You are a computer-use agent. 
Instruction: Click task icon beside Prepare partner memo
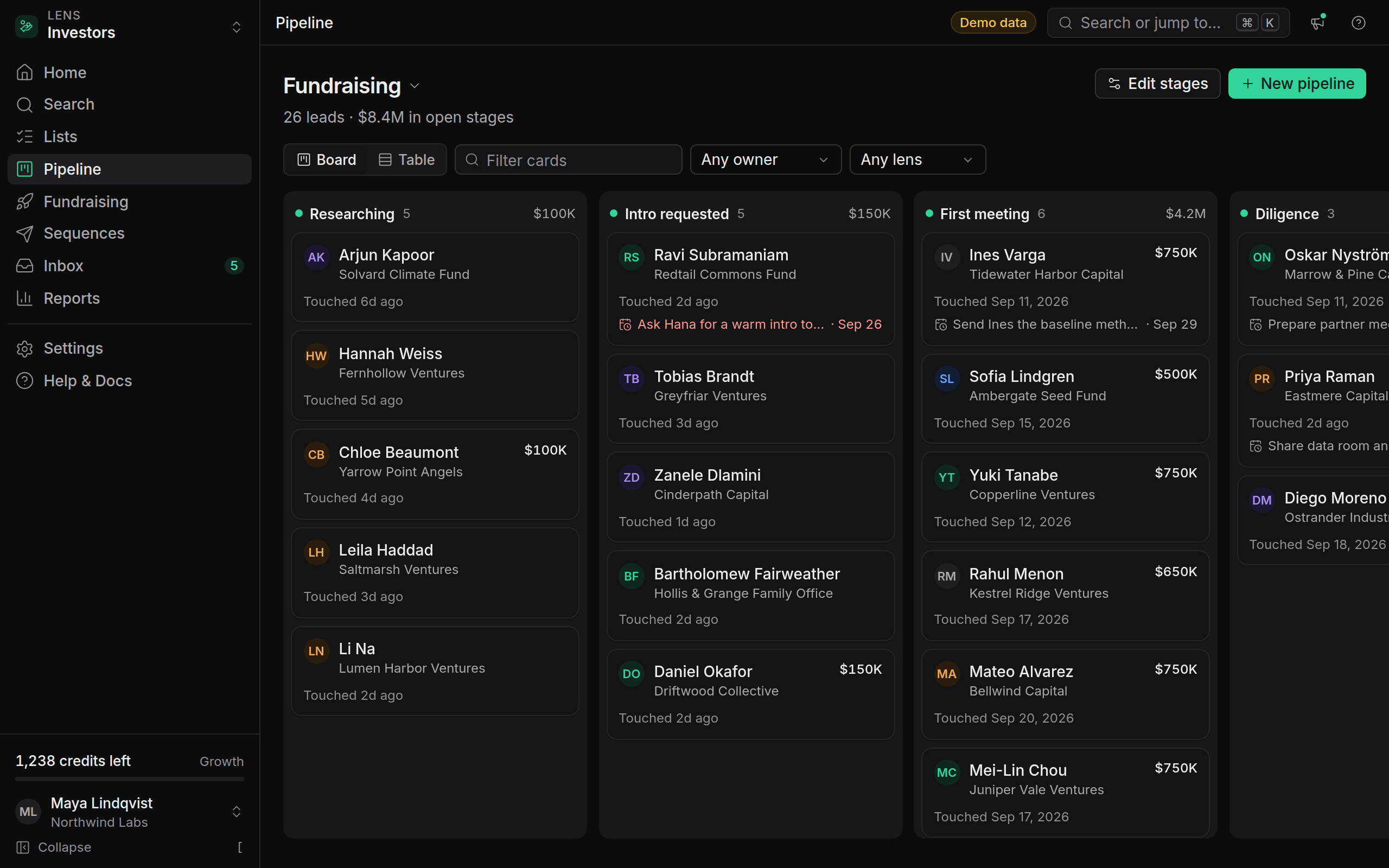pyautogui.click(x=1256, y=325)
